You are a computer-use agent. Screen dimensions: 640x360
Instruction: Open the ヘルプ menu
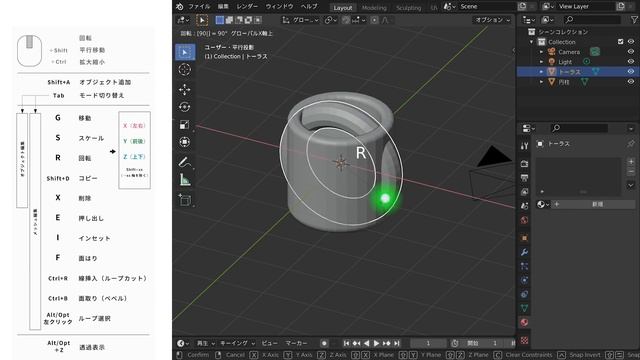tap(309, 7)
